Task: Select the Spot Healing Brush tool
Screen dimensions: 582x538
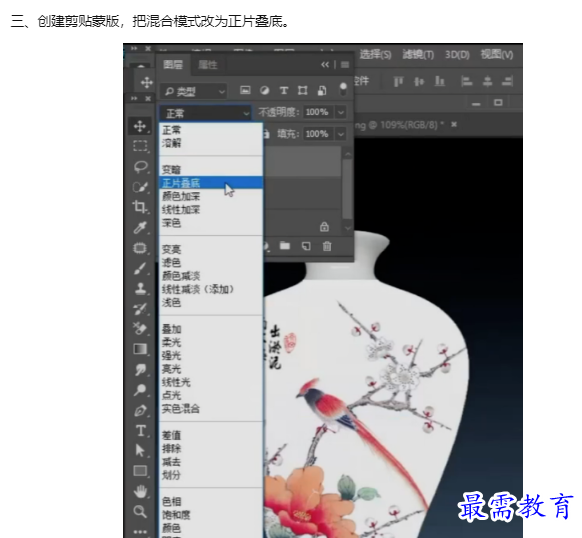Action: pyautogui.click(x=140, y=248)
